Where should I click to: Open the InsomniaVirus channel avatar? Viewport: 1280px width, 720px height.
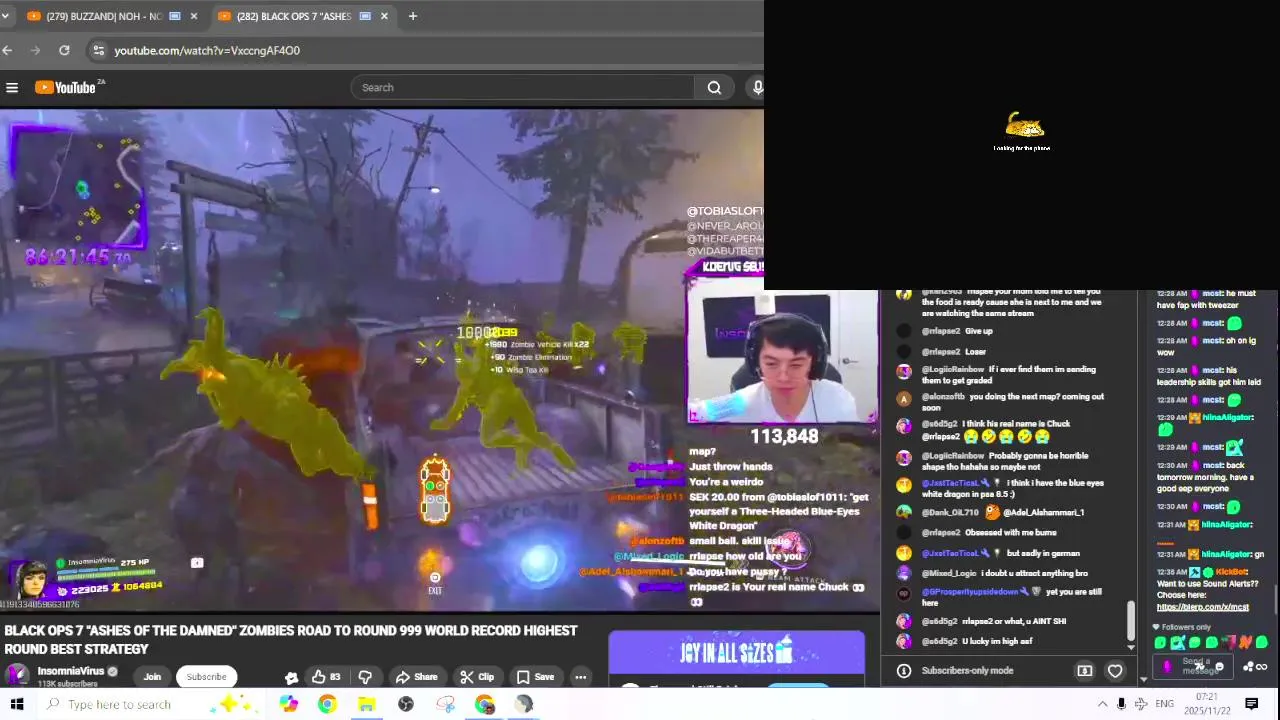pyautogui.click(x=17, y=675)
